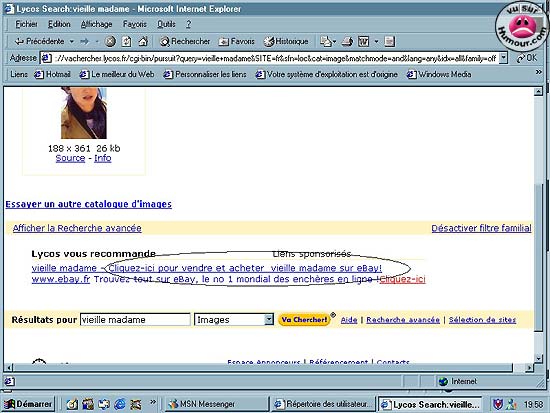The height and width of the screenshot is (413, 550).
Task: Open the Images category combo box
Action: [234, 320]
